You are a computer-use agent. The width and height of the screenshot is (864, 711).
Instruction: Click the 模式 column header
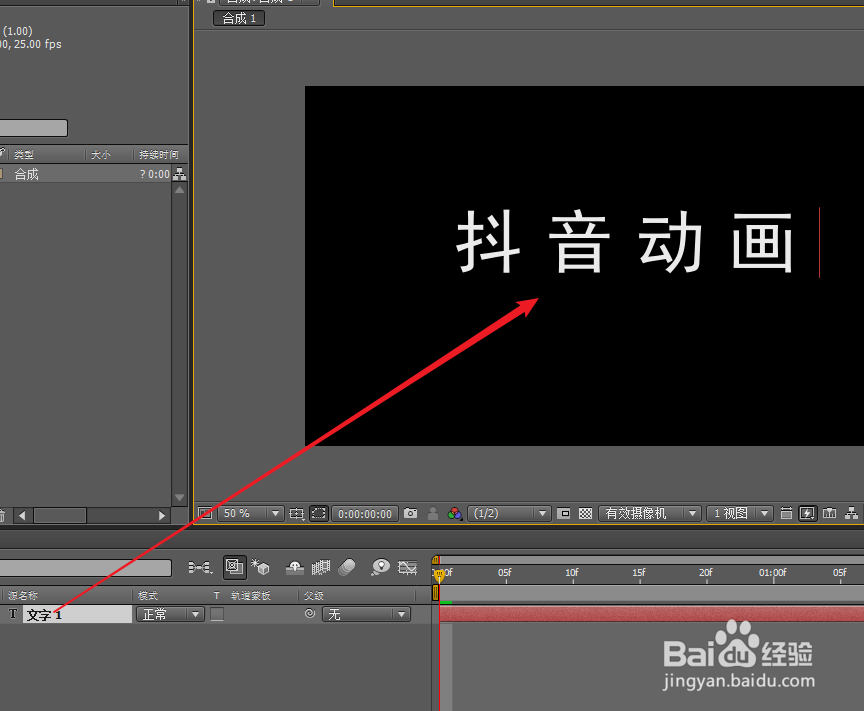click(x=148, y=596)
